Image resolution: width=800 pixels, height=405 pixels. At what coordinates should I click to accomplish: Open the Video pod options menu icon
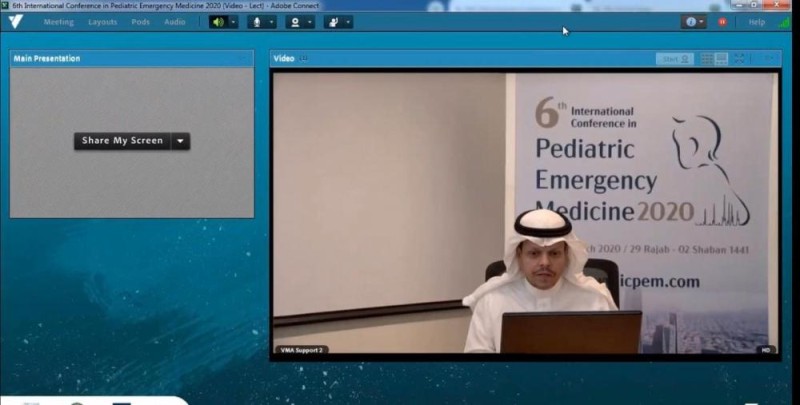click(768, 59)
